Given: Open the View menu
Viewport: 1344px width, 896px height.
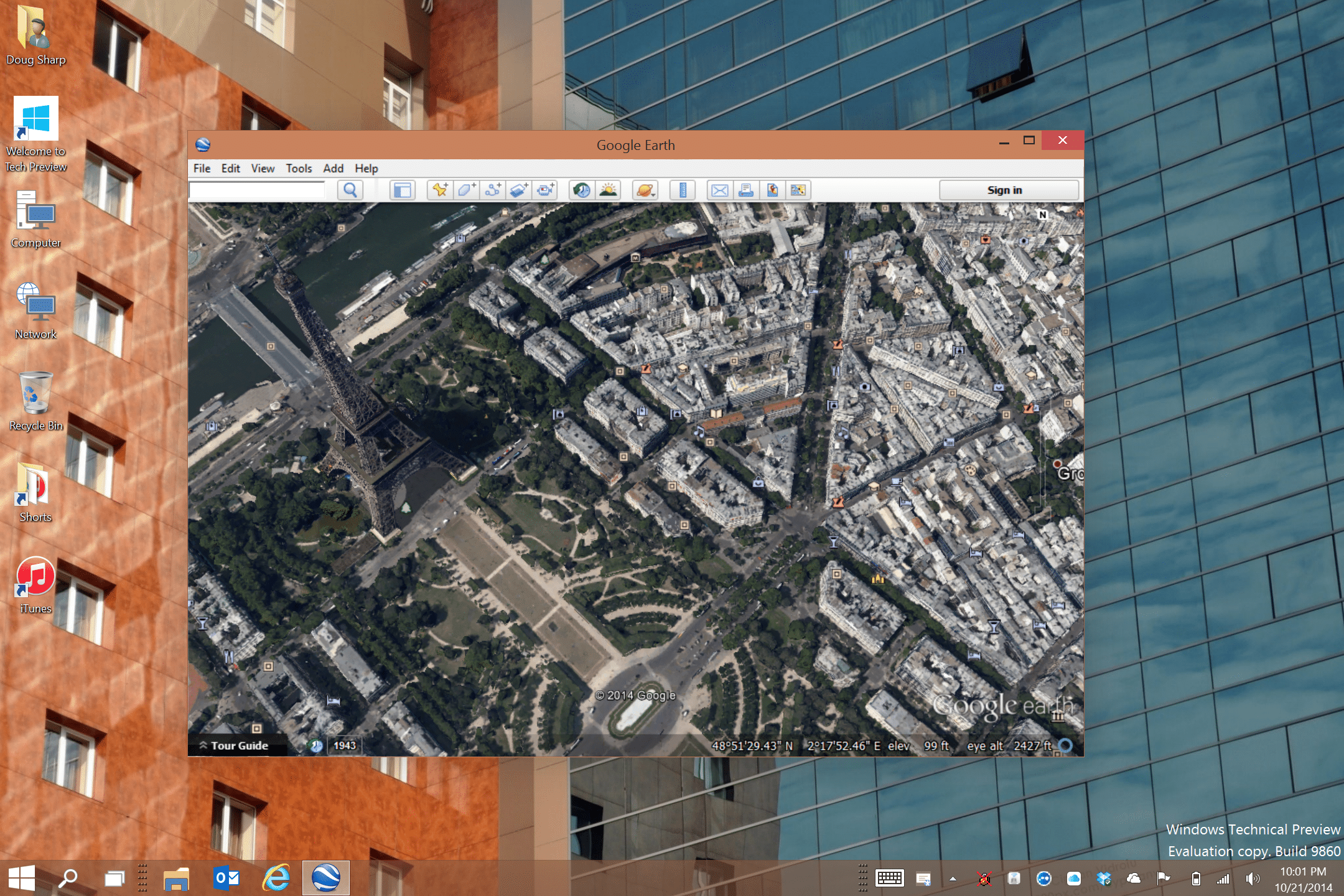Looking at the screenshot, I should [263, 169].
